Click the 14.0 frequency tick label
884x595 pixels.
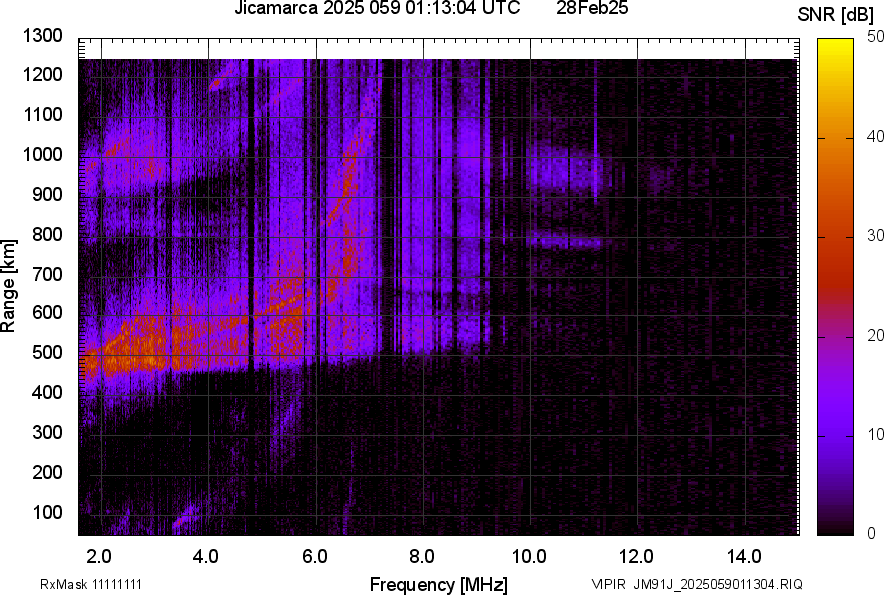click(744, 556)
